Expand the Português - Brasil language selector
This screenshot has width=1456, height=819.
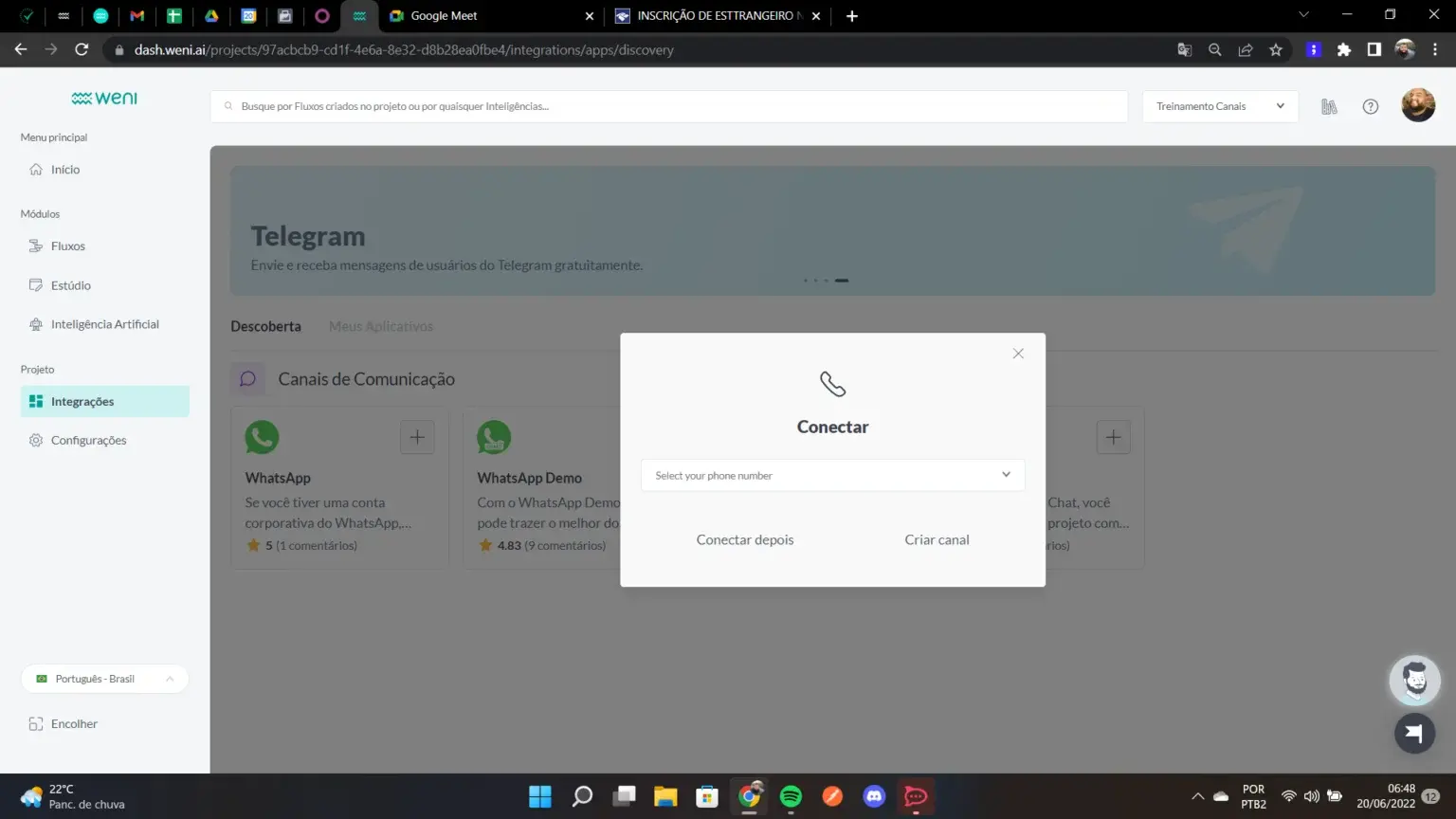104,679
